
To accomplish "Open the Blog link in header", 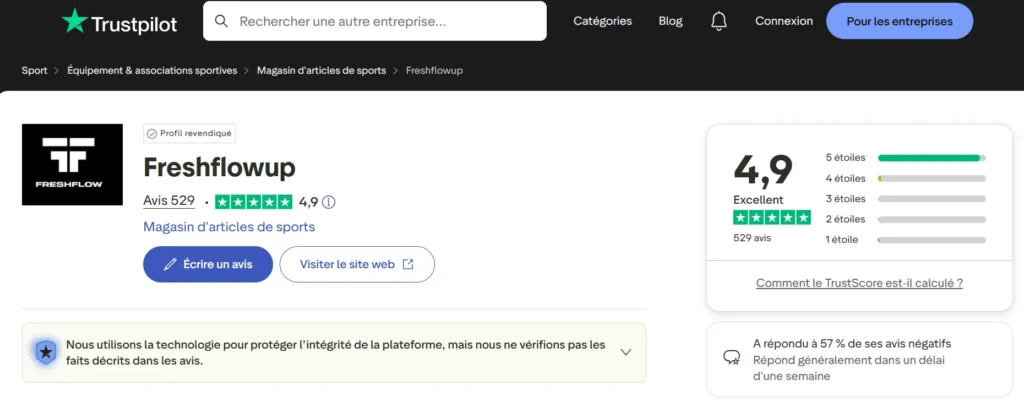I will click(x=671, y=21).
